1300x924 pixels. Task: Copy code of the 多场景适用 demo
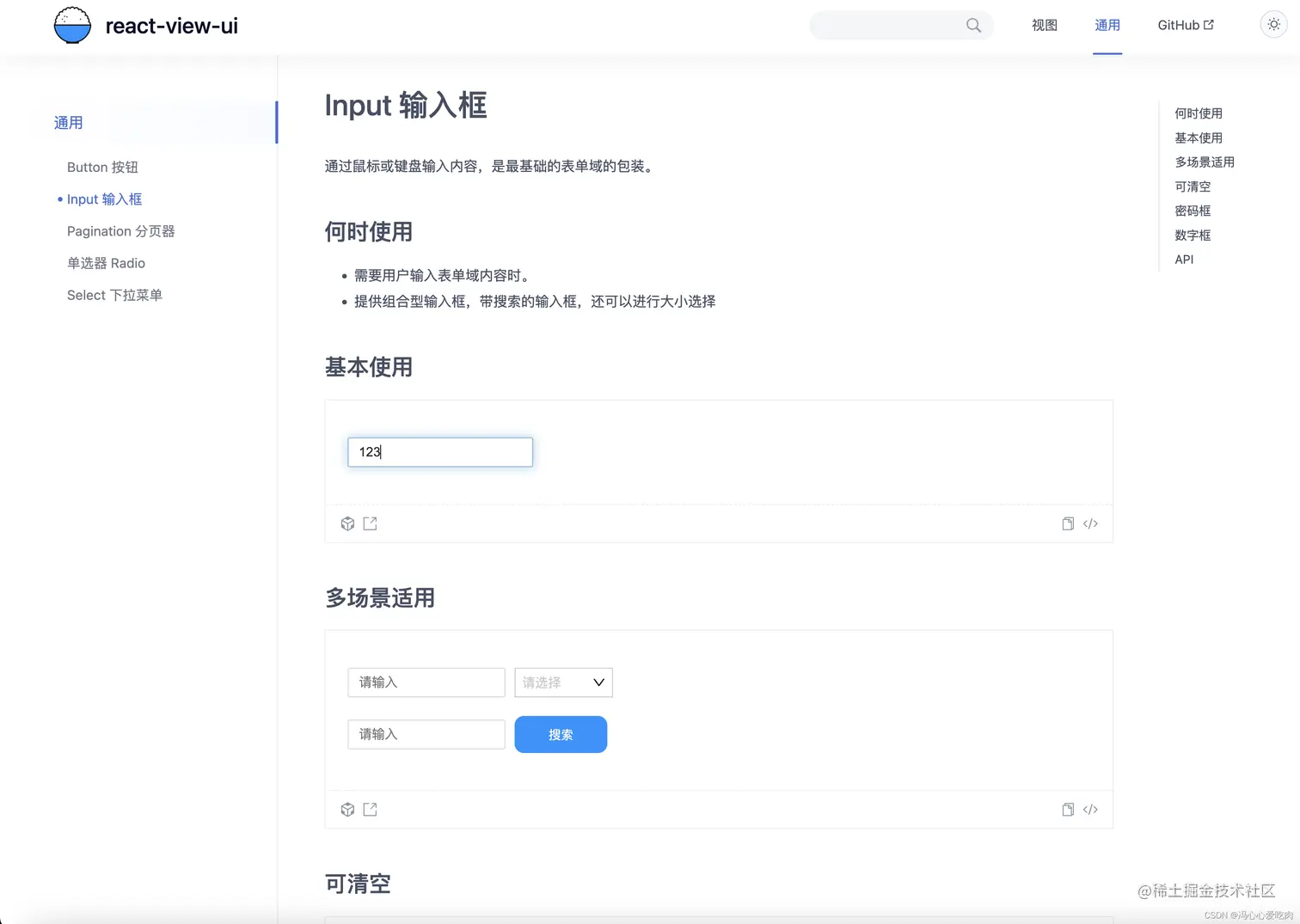click(1067, 809)
